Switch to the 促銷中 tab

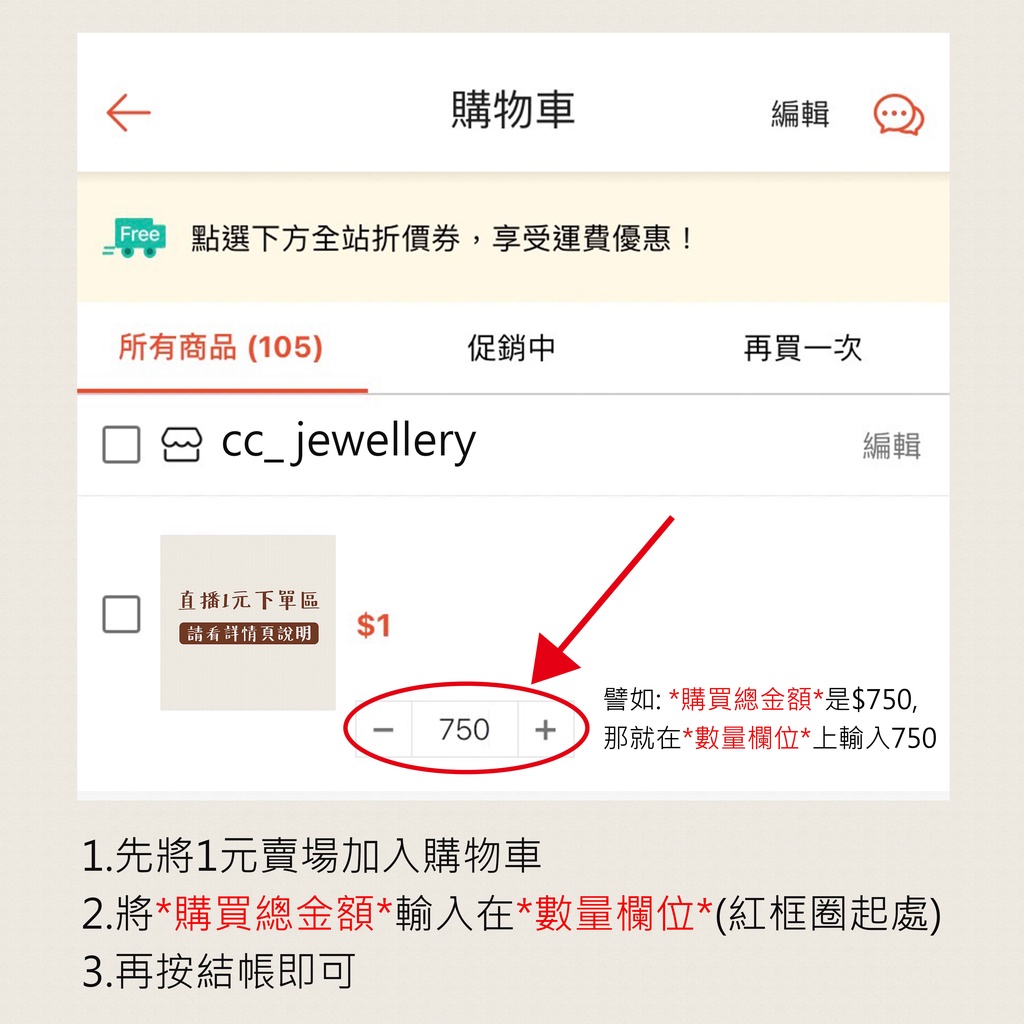511,347
